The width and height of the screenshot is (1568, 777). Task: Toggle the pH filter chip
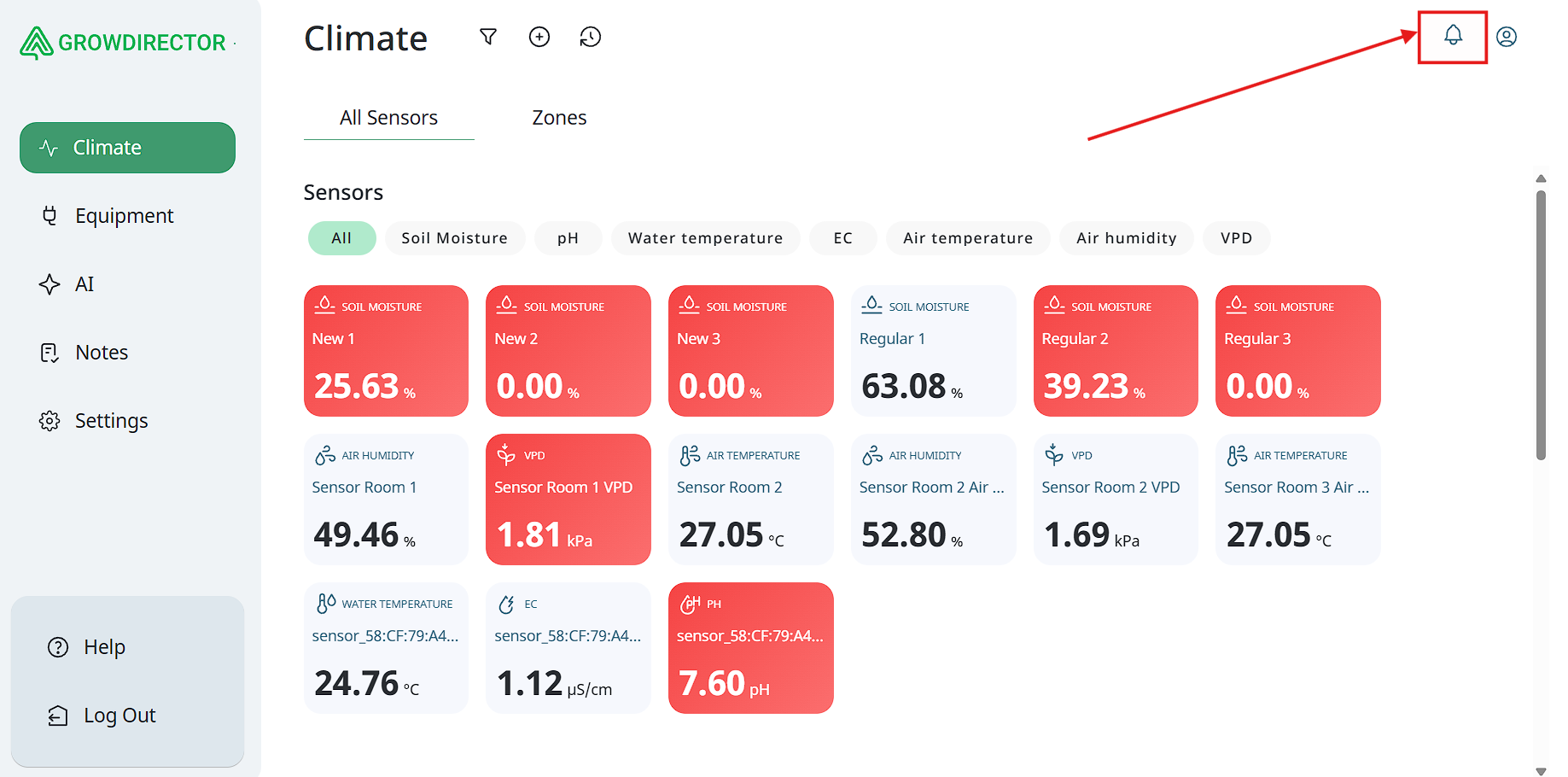click(568, 238)
